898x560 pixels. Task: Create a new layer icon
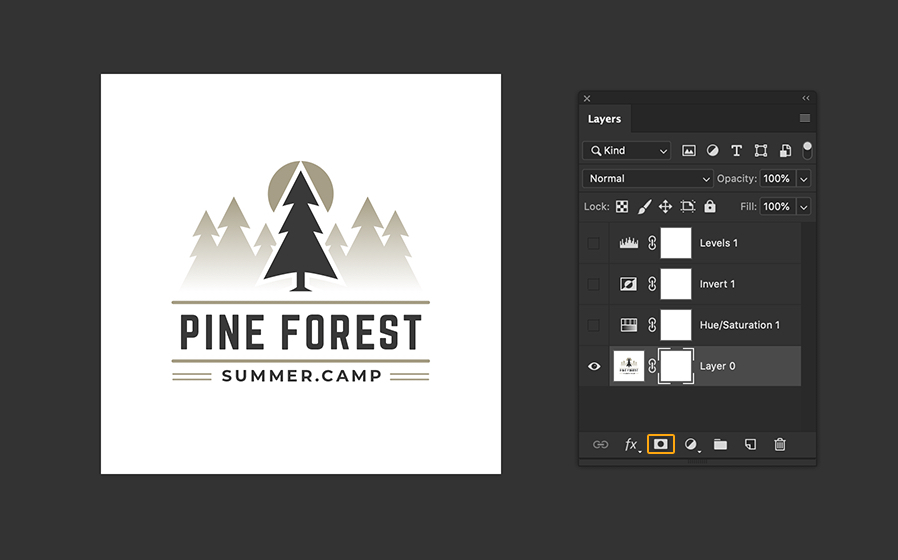pyautogui.click(x=750, y=444)
